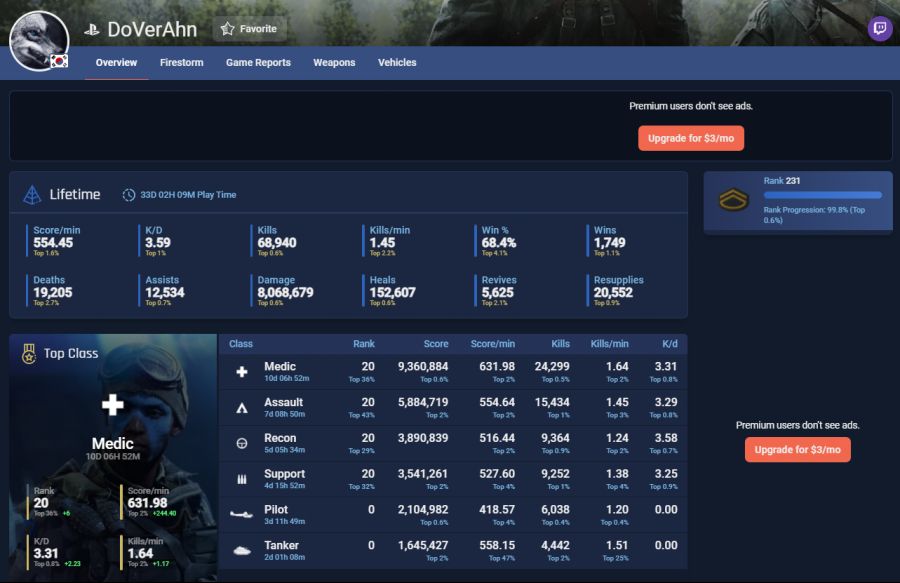This screenshot has height=583, width=900.
Task: Click the Support ammo icon in table
Action: point(242,479)
